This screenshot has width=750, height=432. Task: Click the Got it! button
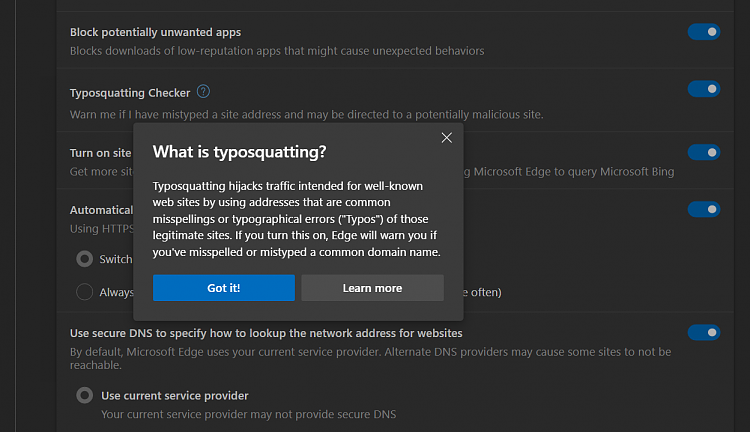point(224,288)
